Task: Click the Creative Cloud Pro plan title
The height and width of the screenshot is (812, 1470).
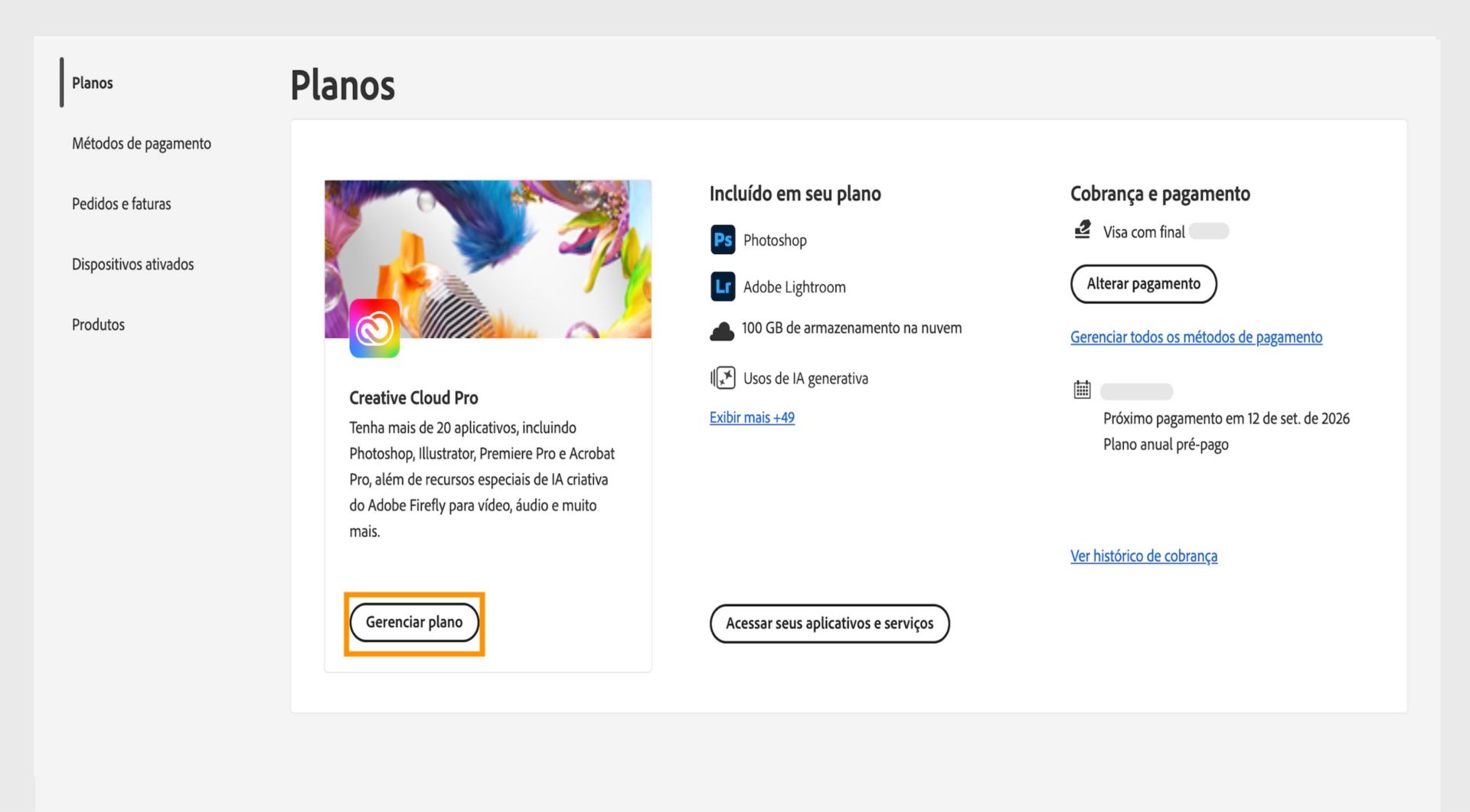Action: [x=413, y=397]
